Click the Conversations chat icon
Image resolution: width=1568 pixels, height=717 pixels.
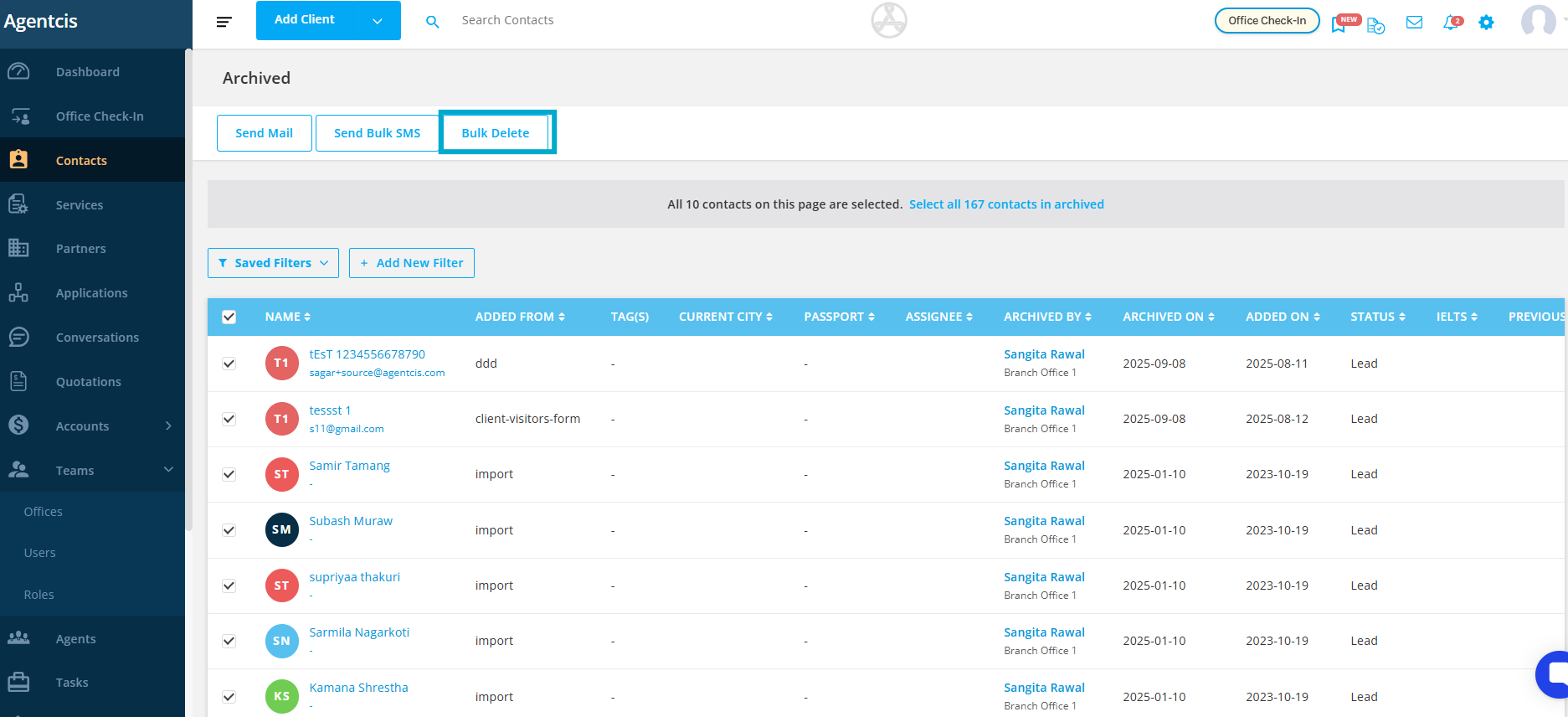pyautogui.click(x=18, y=337)
